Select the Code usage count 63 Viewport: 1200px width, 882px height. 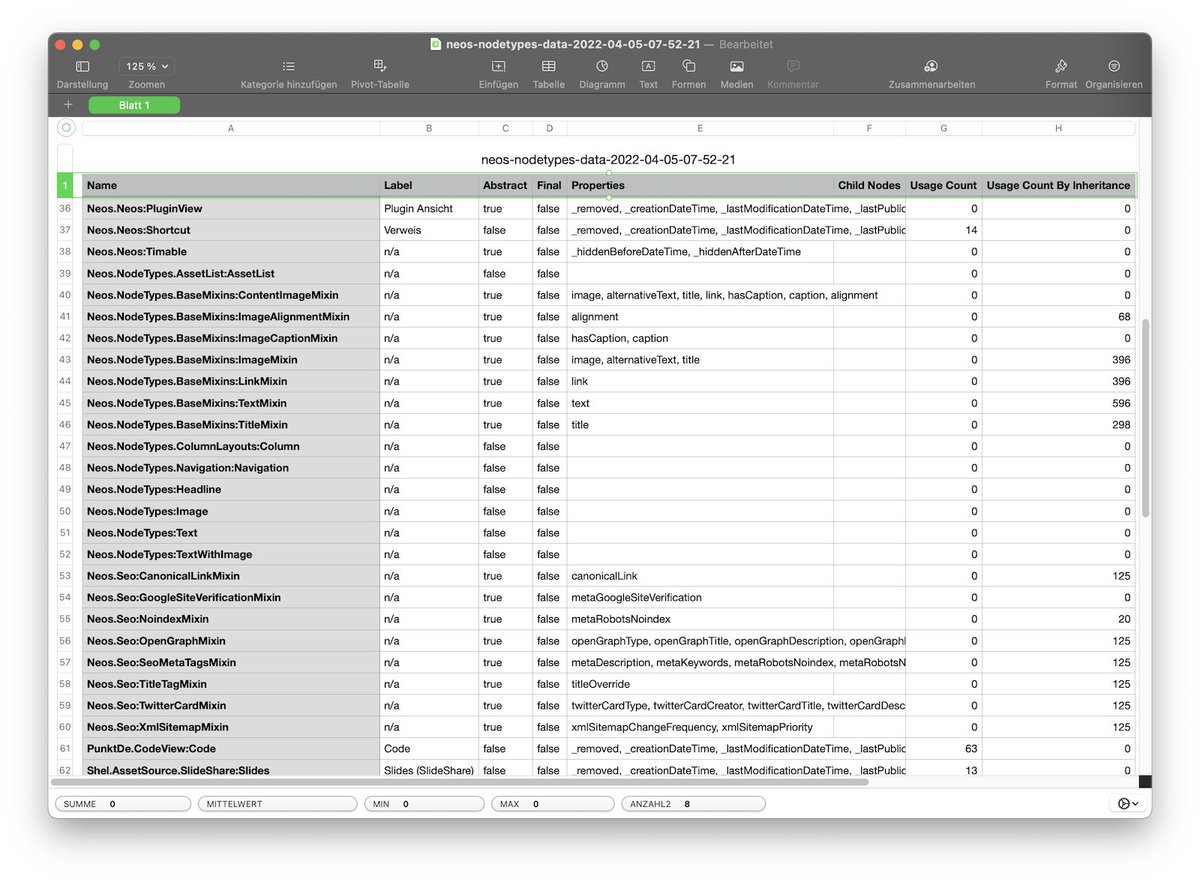[944, 748]
